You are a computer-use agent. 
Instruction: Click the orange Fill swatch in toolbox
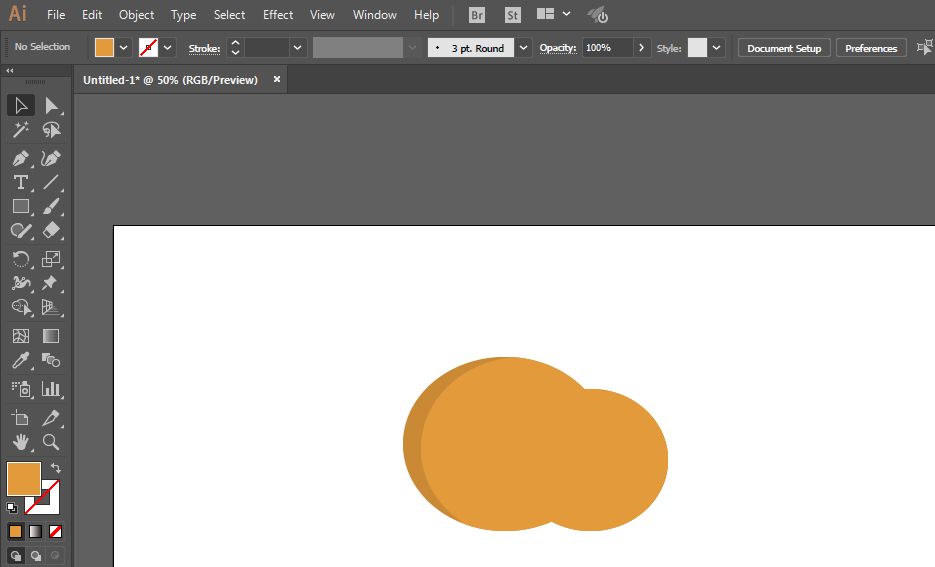(x=23, y=479)
